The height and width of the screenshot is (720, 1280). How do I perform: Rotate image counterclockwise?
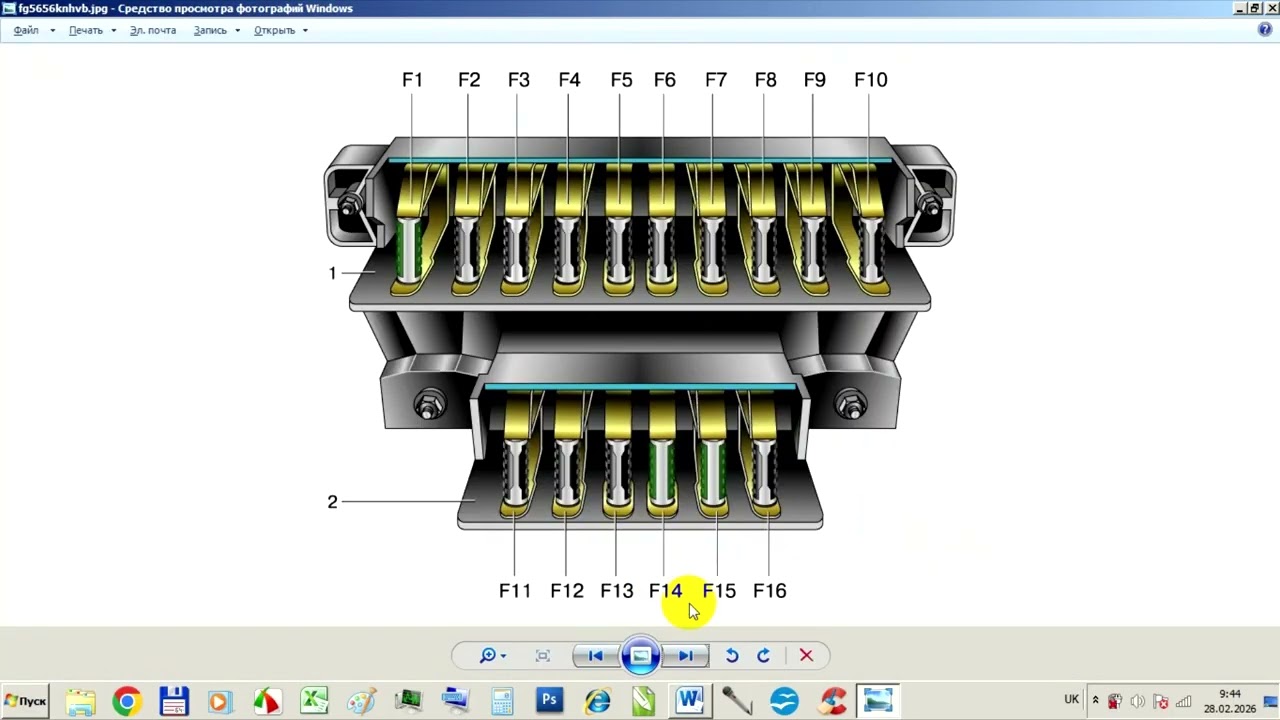tap(732, 656)
